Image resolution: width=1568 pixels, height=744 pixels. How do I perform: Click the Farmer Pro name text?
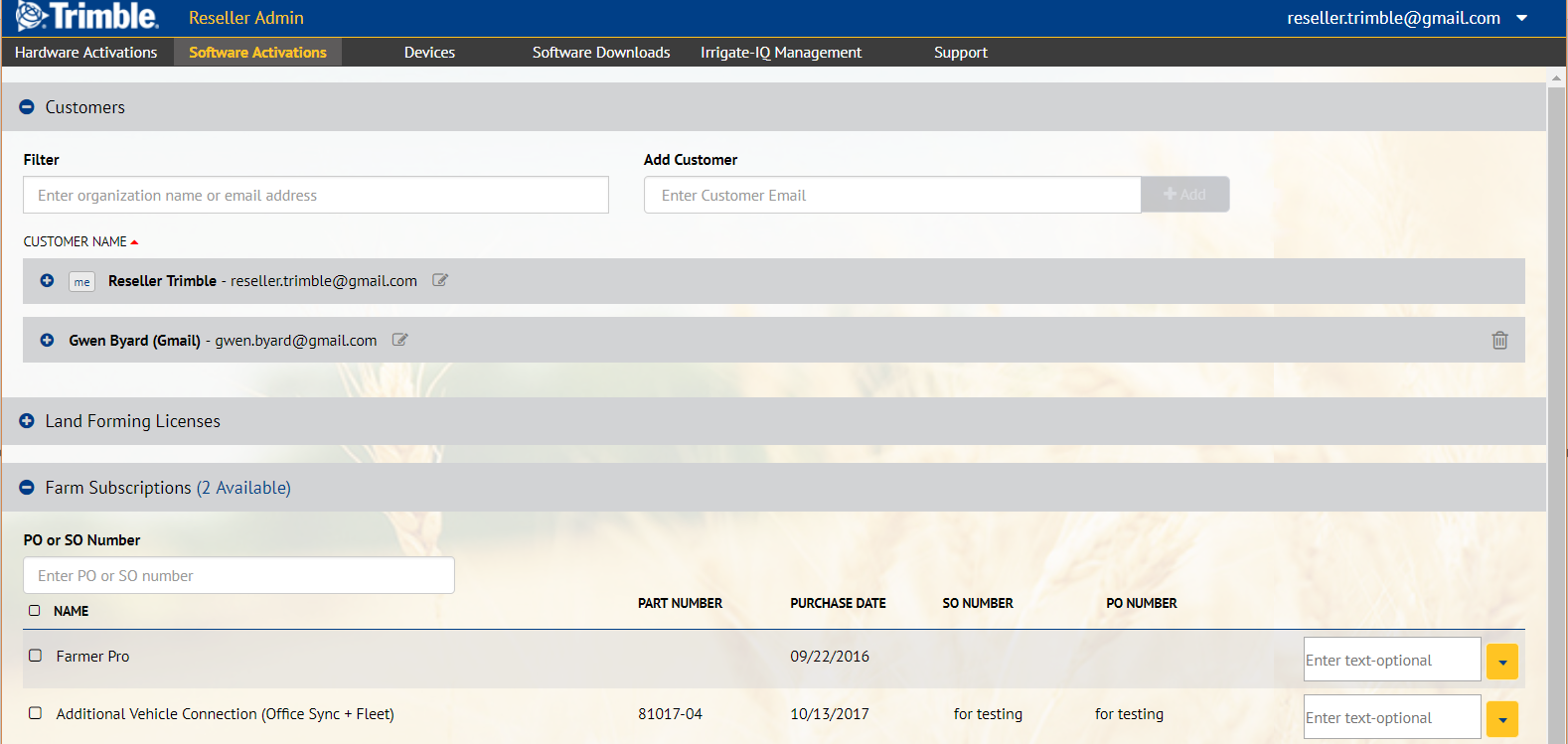(92, 657)
